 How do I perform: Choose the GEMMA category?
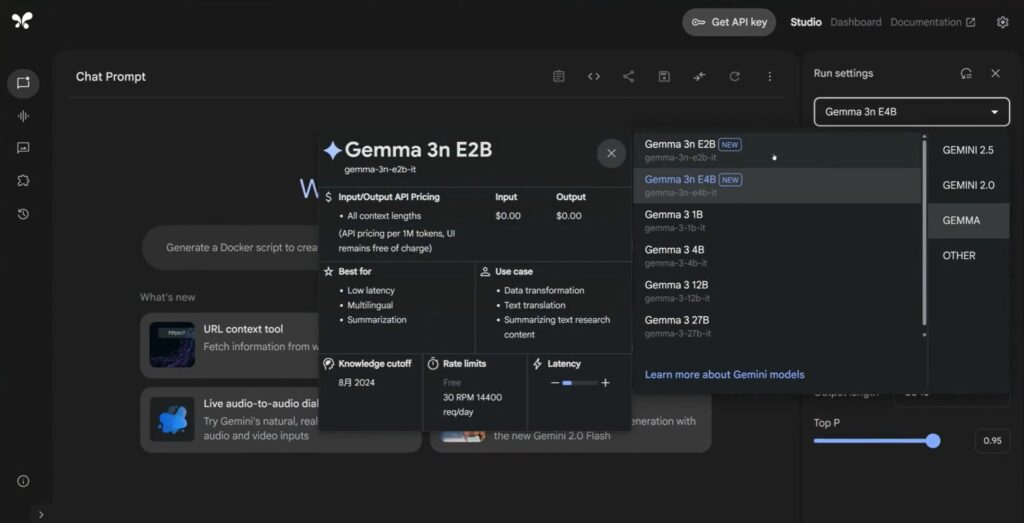(968, 221)
